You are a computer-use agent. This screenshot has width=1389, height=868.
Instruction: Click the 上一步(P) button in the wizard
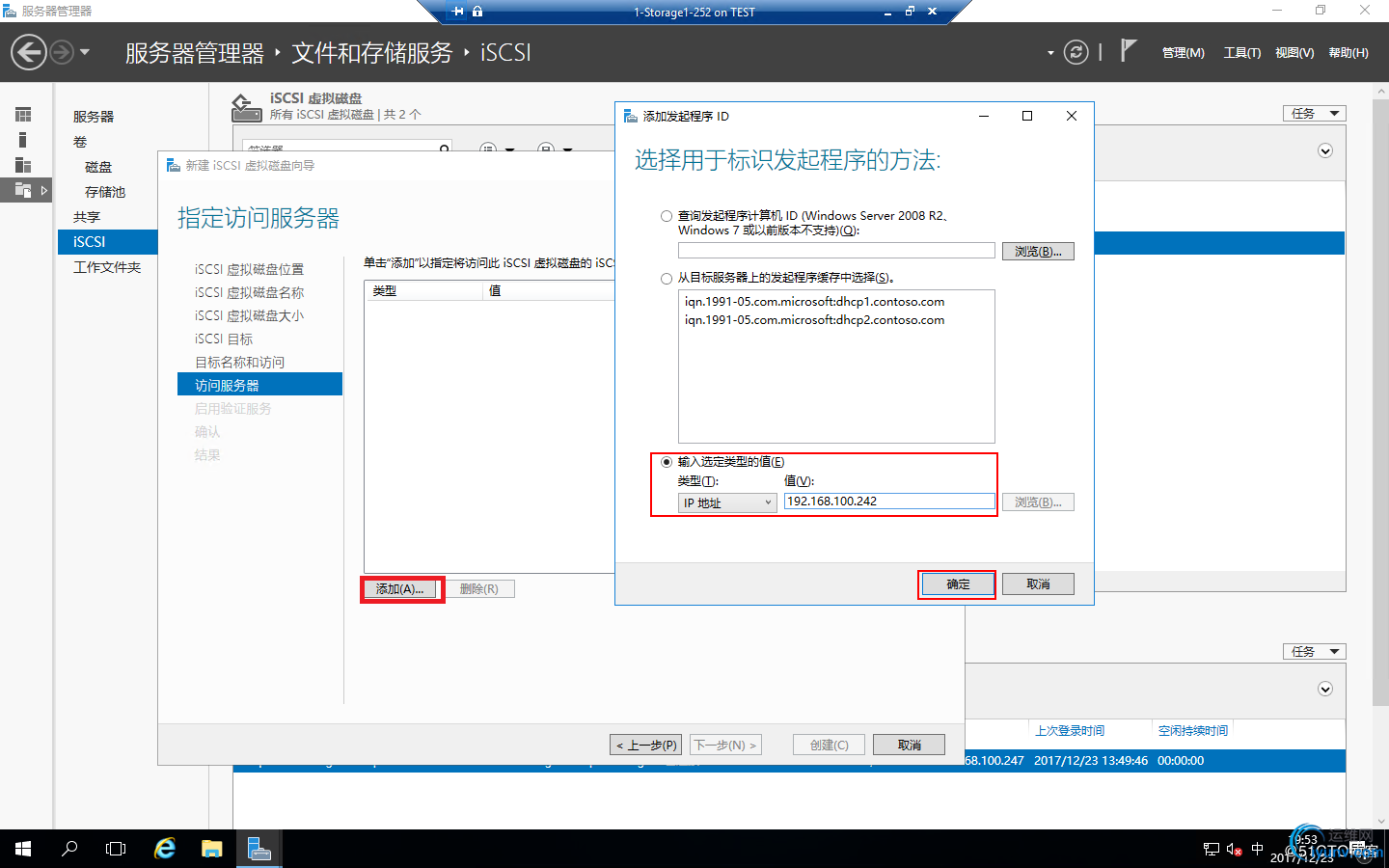[x=645, y=746]
